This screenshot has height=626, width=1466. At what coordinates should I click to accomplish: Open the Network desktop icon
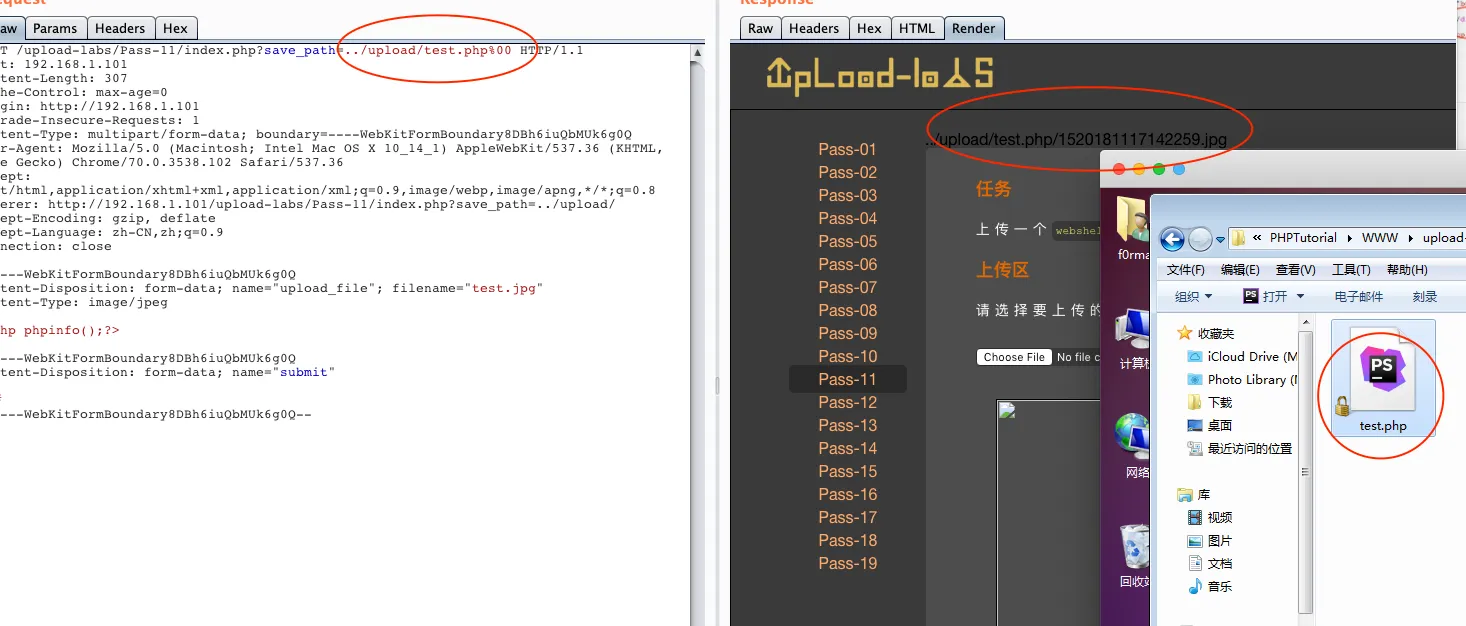pyautogui.click(x=1134, y=440)
